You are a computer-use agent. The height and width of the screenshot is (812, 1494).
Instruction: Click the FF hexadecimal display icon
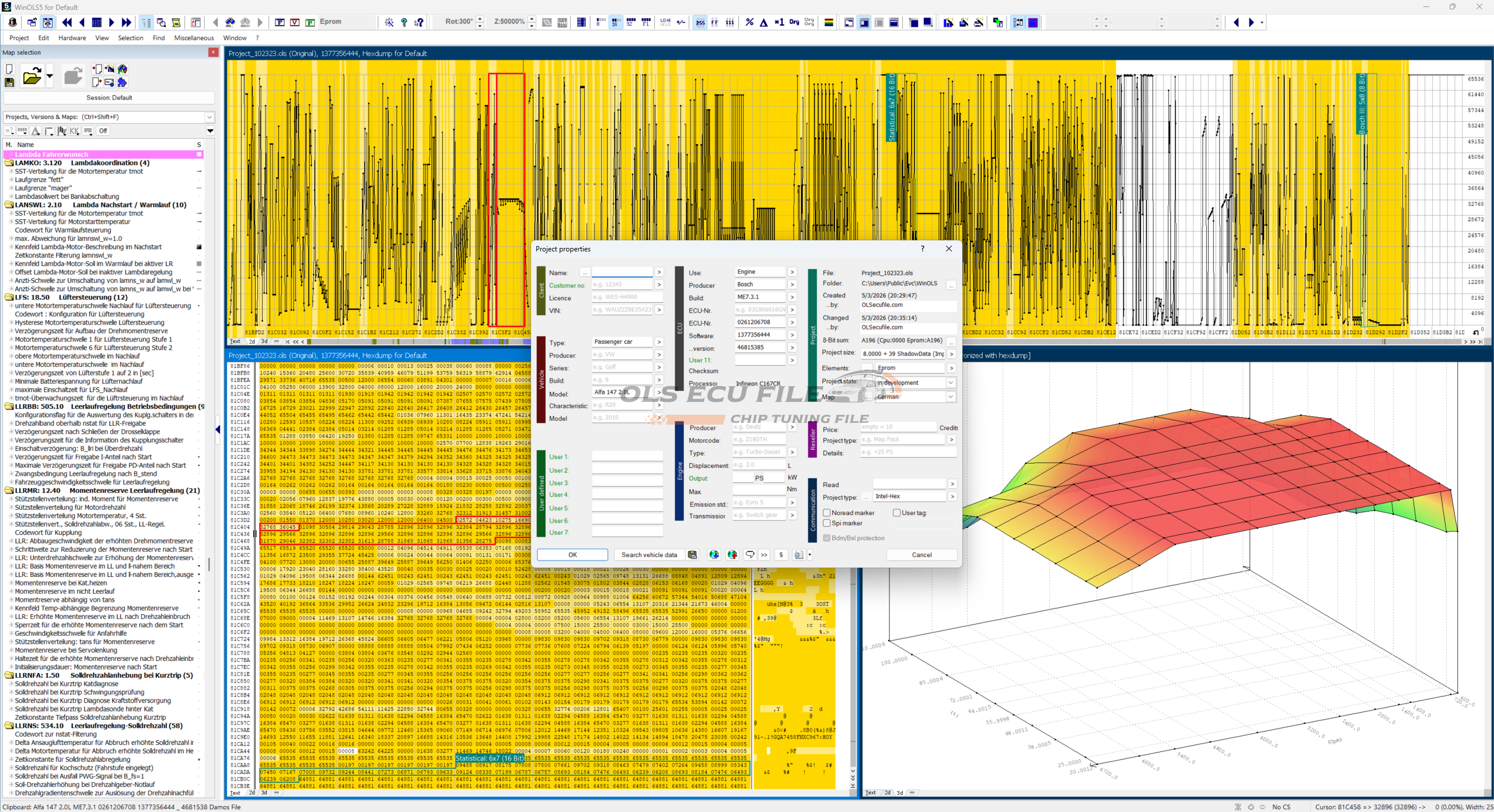click(715, 22)
